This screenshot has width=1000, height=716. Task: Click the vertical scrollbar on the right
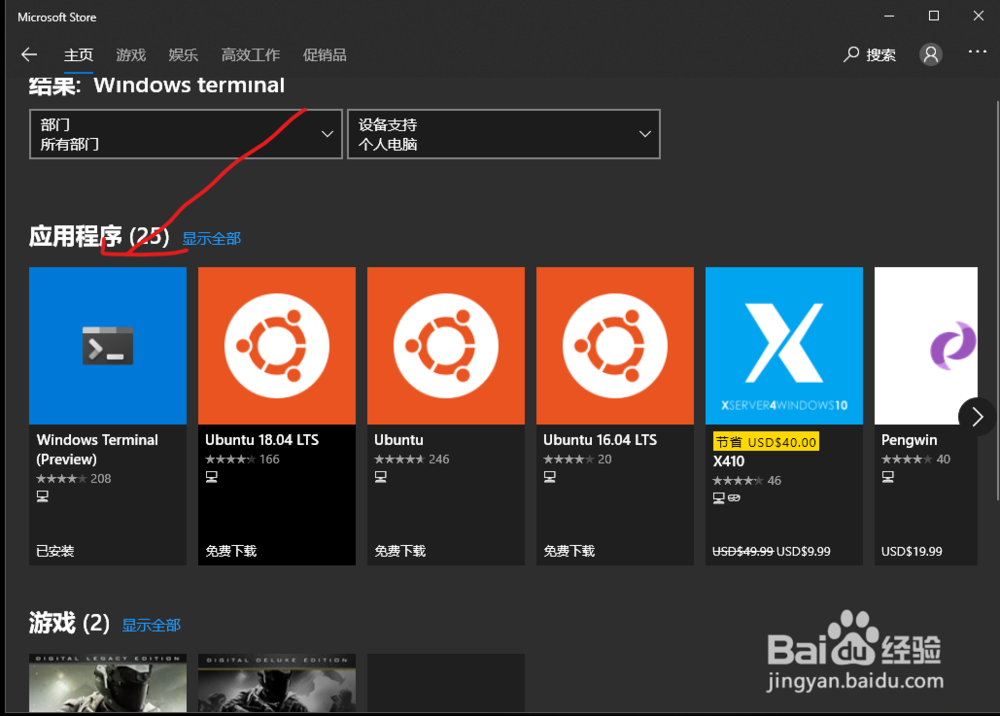[x=997, y=300]
